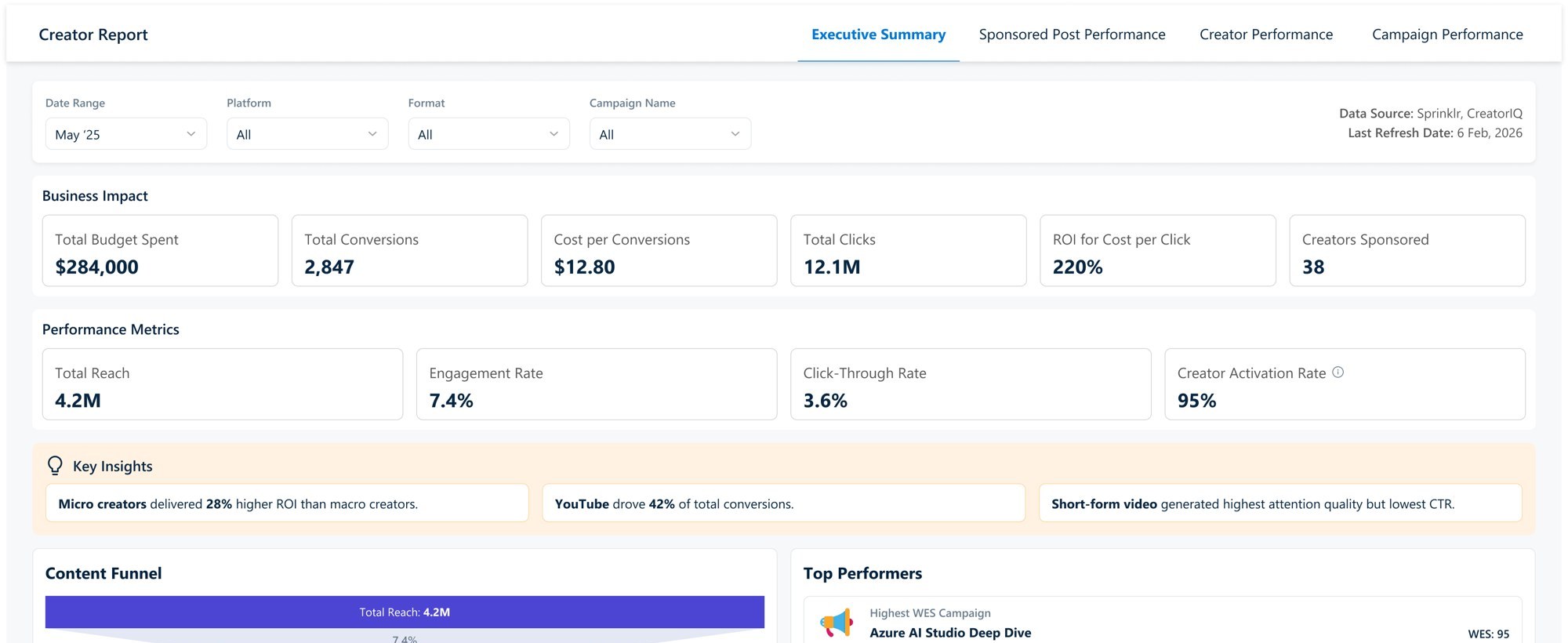Click the 2,847 conversions value
The image size is (1568, 643).
(329, 267)
